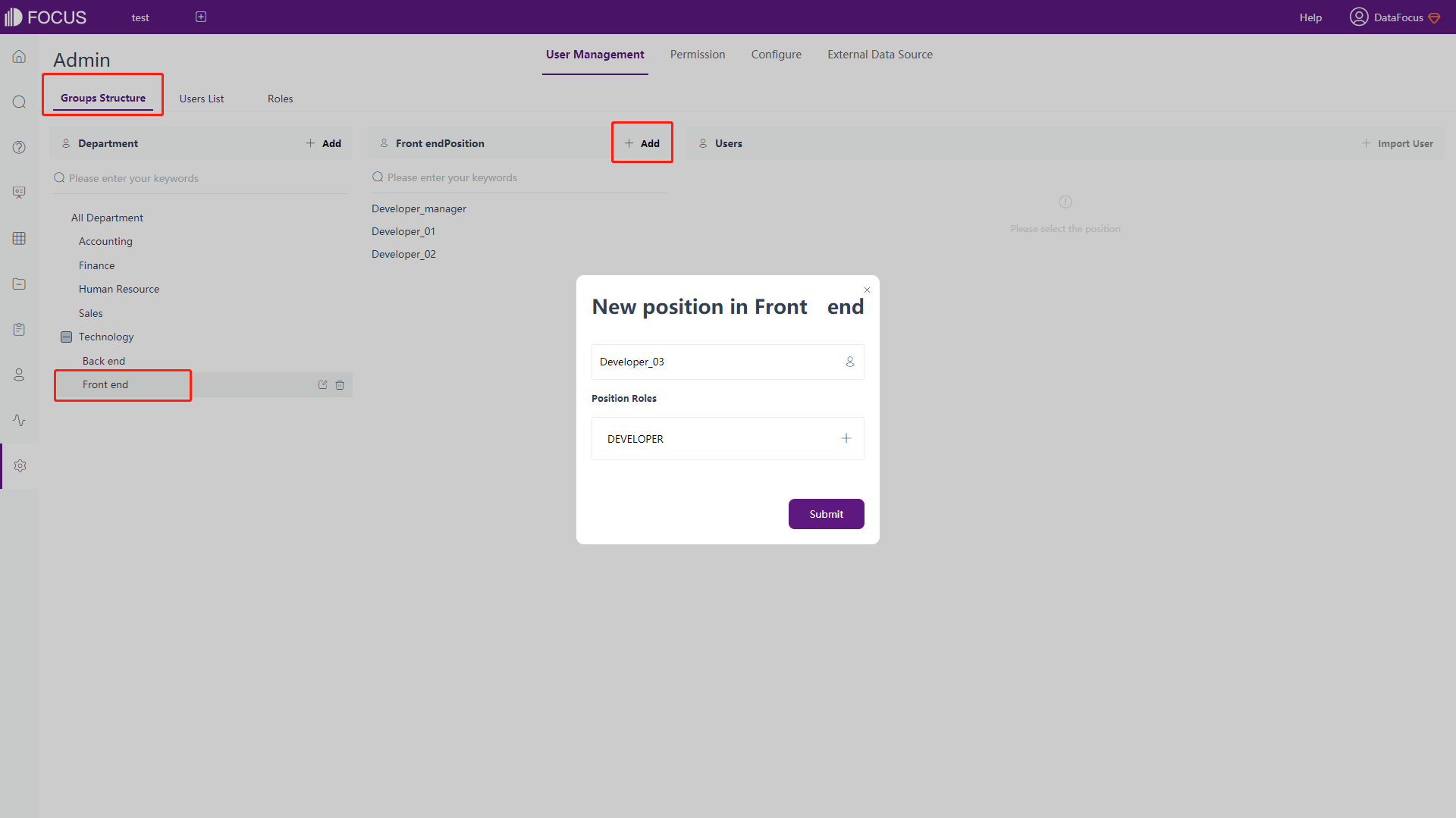
Task: Click the question mark sidebar icon
Action: (19, 147)
